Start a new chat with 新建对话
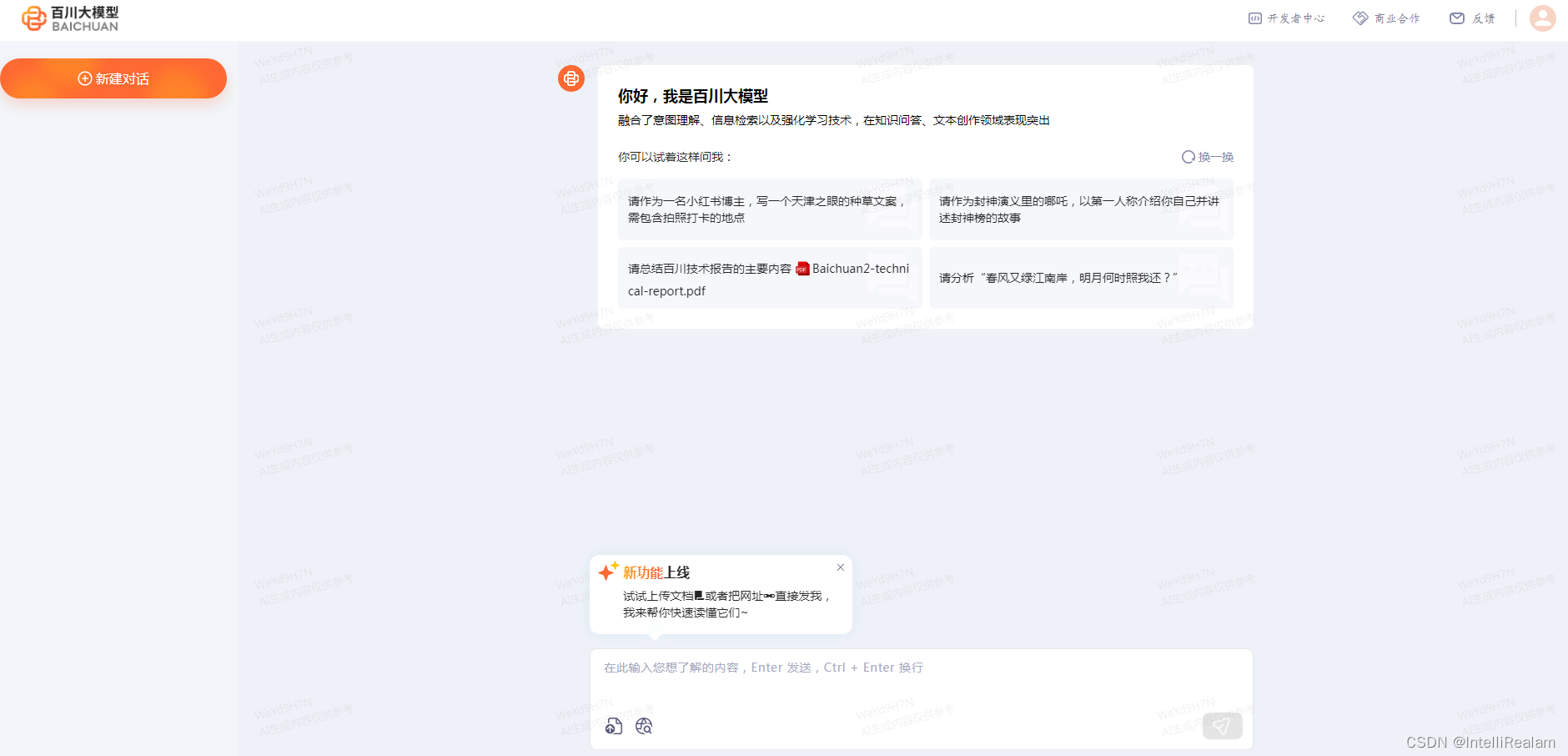The height and width of the screenshot is (756, 1568). pyautogui.click(x=113, y=78)
